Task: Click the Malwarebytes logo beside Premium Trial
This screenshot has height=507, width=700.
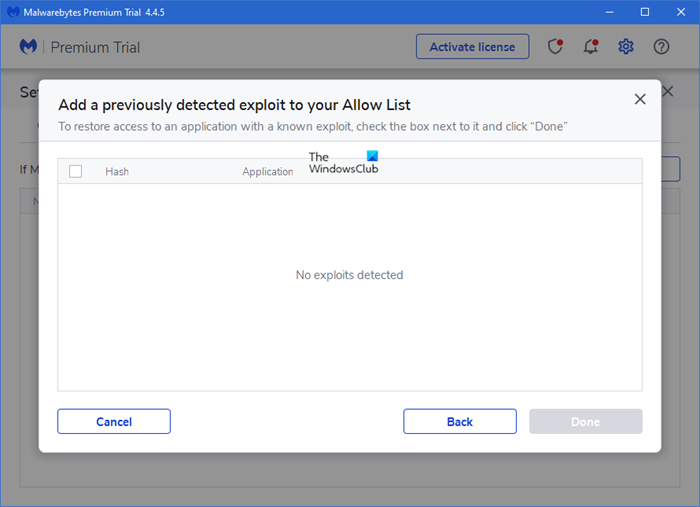Action: [30, 47]
